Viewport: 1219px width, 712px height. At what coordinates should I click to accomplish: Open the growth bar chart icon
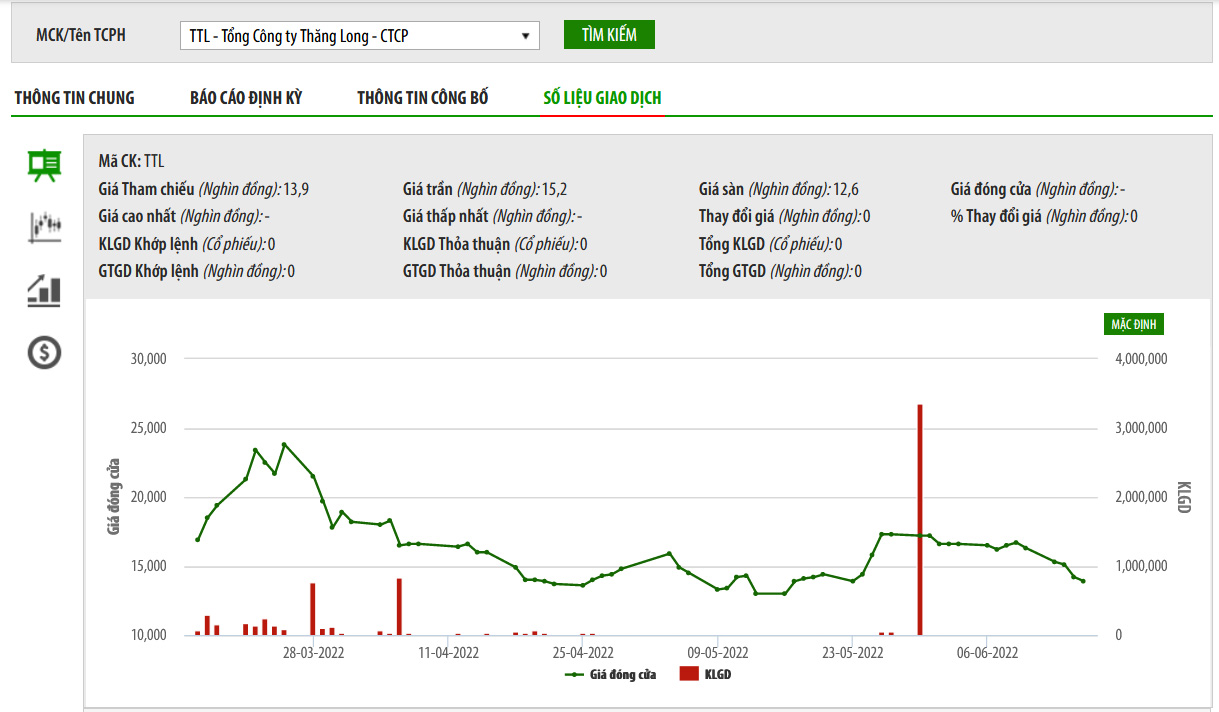[x=44, y=291]
